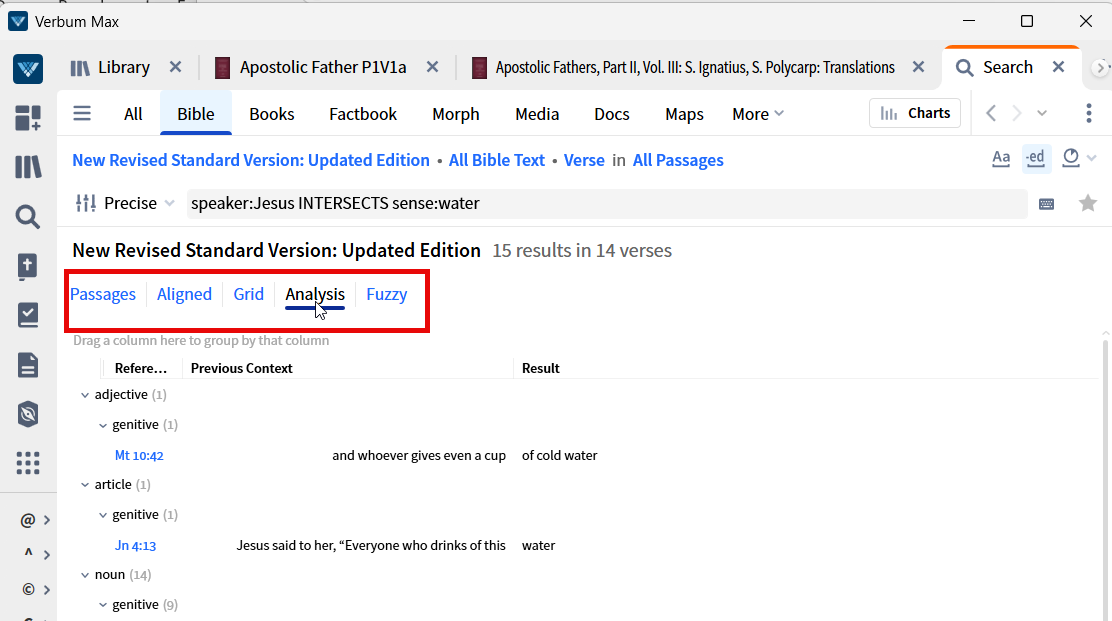1112x621 pixels.
Task: Toggle match case Aa option
Action: 1001,158
